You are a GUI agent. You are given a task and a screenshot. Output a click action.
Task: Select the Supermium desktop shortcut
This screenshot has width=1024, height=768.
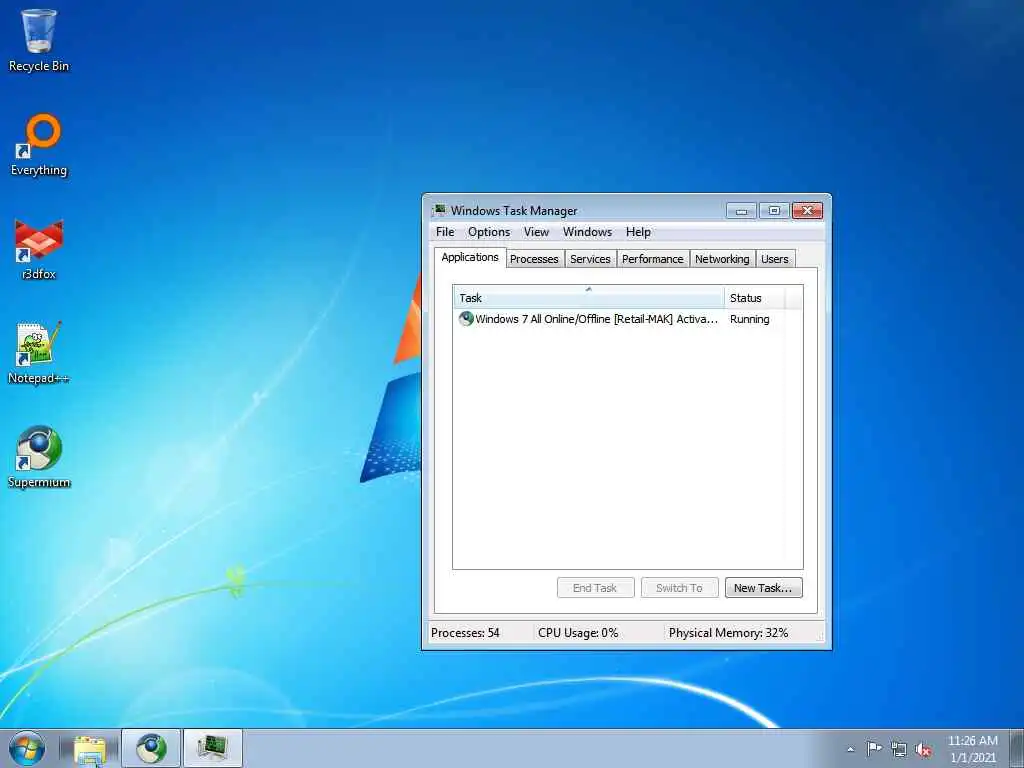point(39,457)
